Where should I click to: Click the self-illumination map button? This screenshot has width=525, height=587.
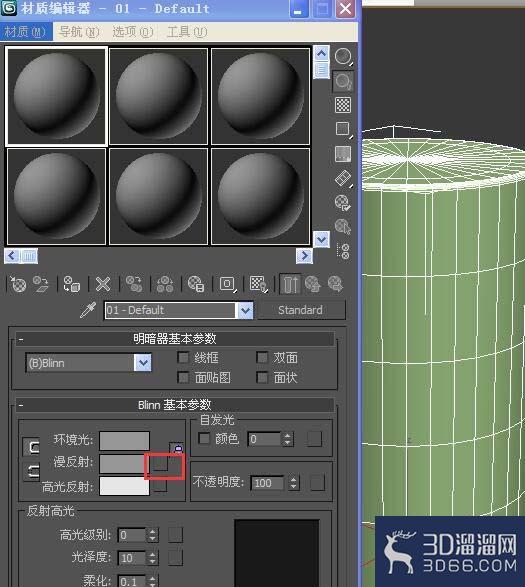[314, 439]
